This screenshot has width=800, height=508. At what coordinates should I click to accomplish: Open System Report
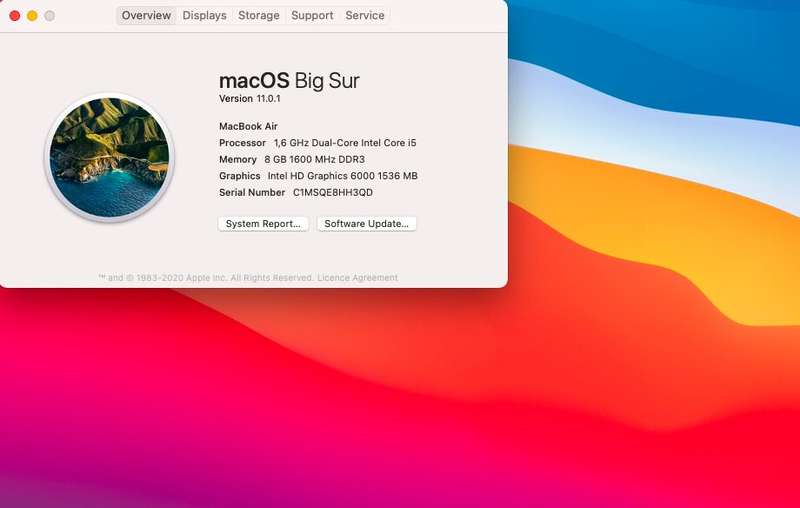click(x=263, y=223)
